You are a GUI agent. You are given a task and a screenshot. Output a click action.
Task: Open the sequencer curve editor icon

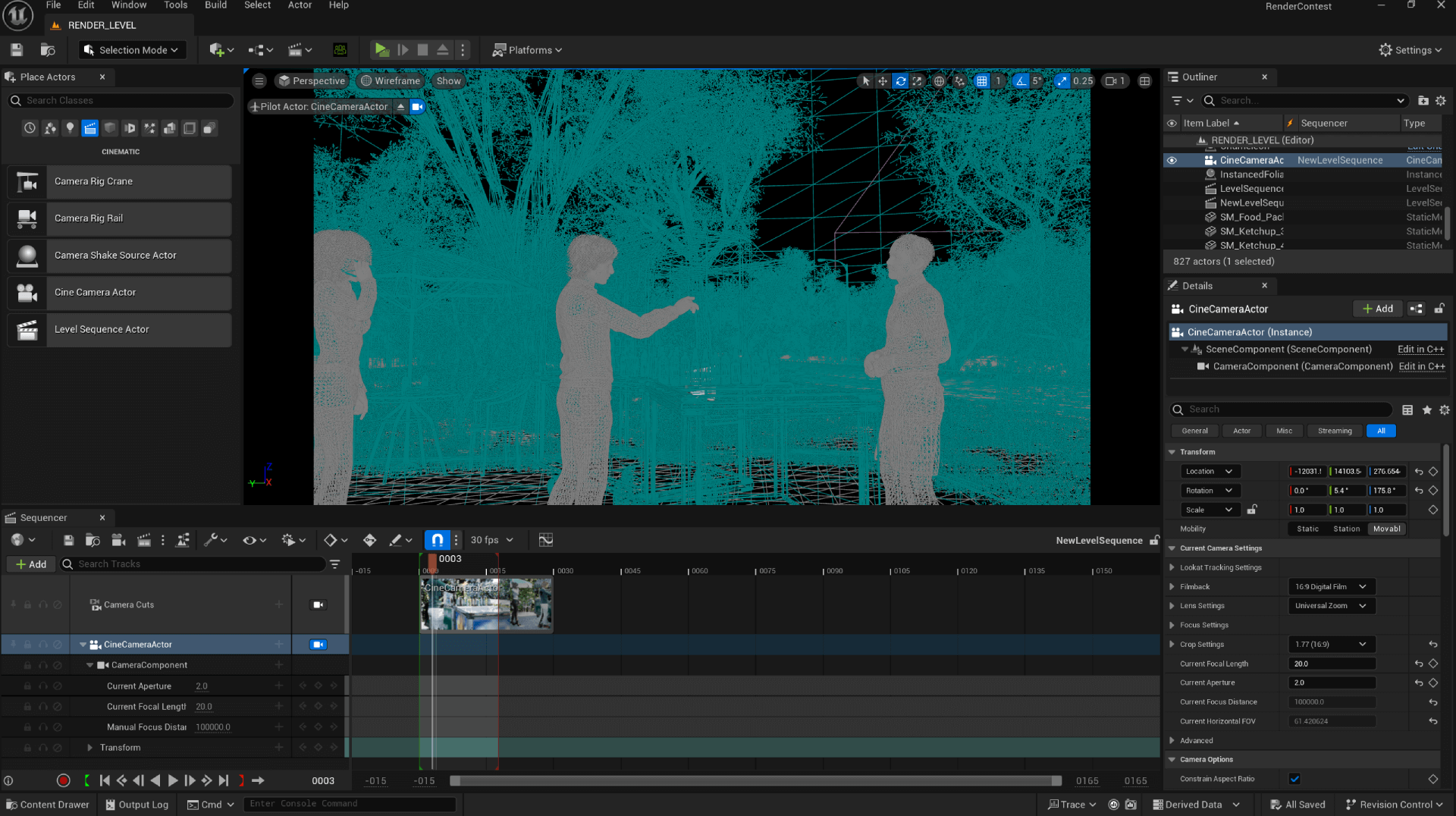point(545,540)
